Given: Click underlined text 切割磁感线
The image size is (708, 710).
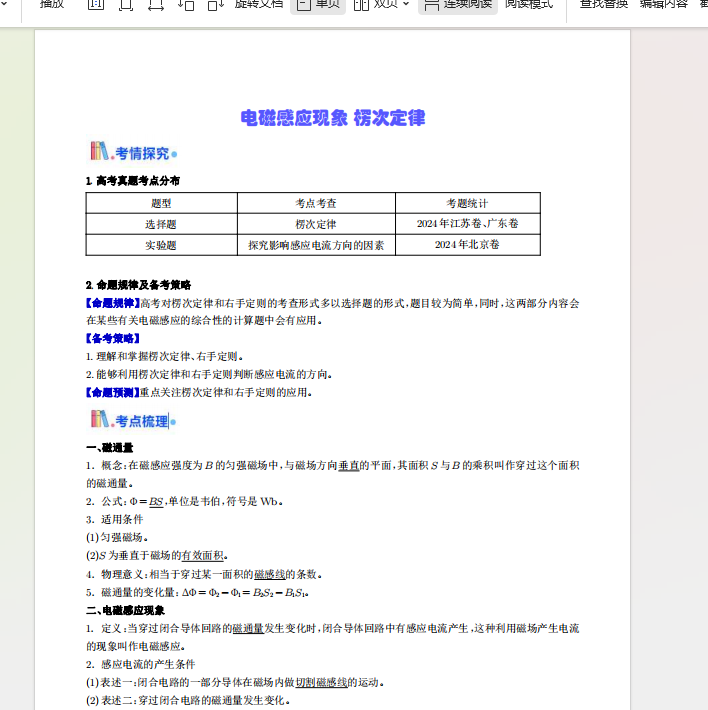Looking at the screenshot, I should [x=321, y=682].
